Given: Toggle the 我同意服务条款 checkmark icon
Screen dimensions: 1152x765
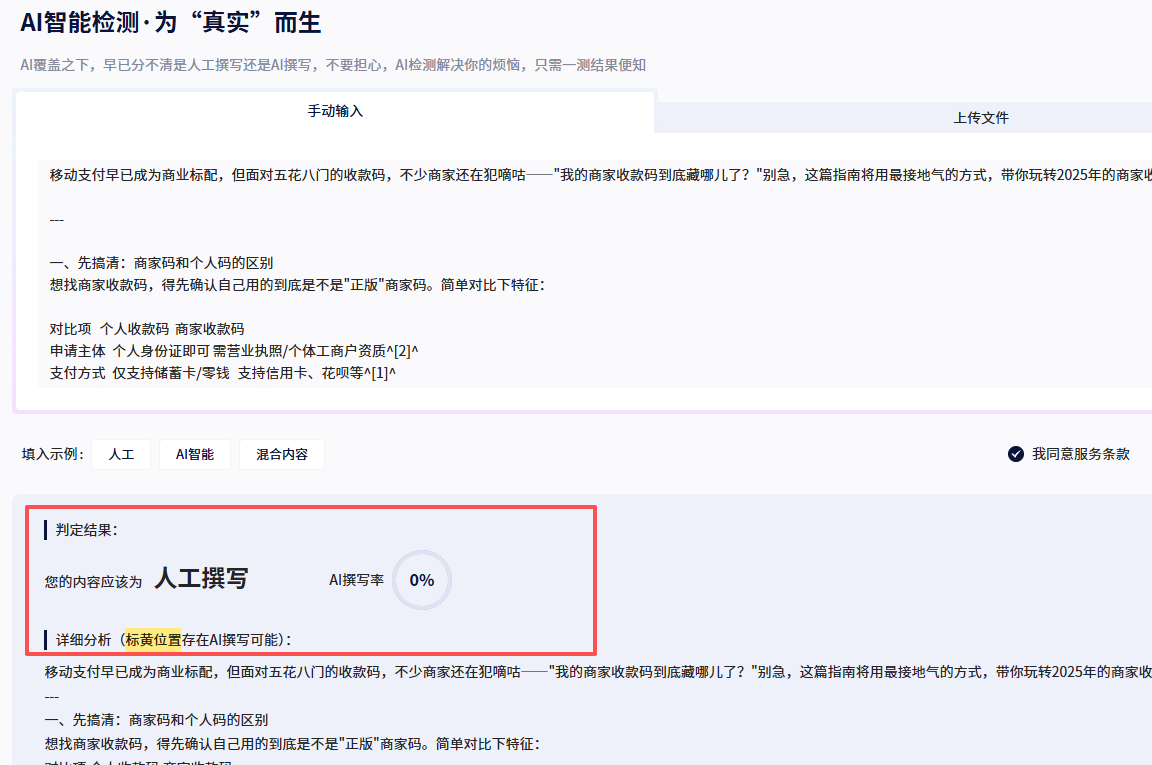Looking at the screenshot, I should click(1016, 454).
